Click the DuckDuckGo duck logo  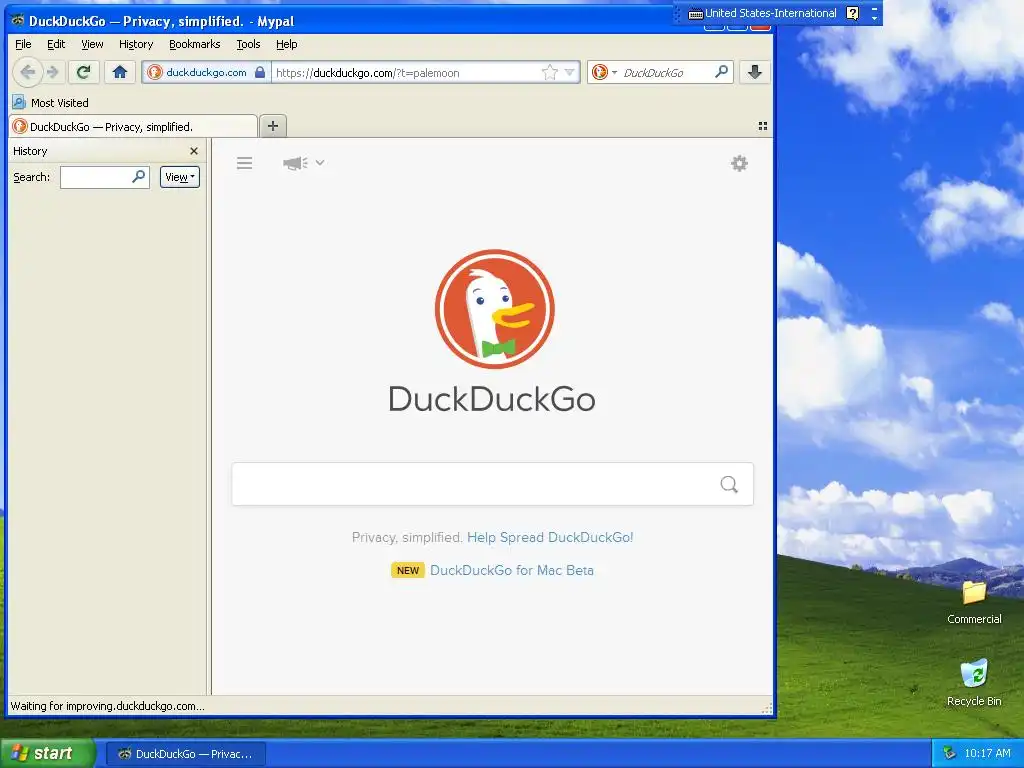[494, 309]
